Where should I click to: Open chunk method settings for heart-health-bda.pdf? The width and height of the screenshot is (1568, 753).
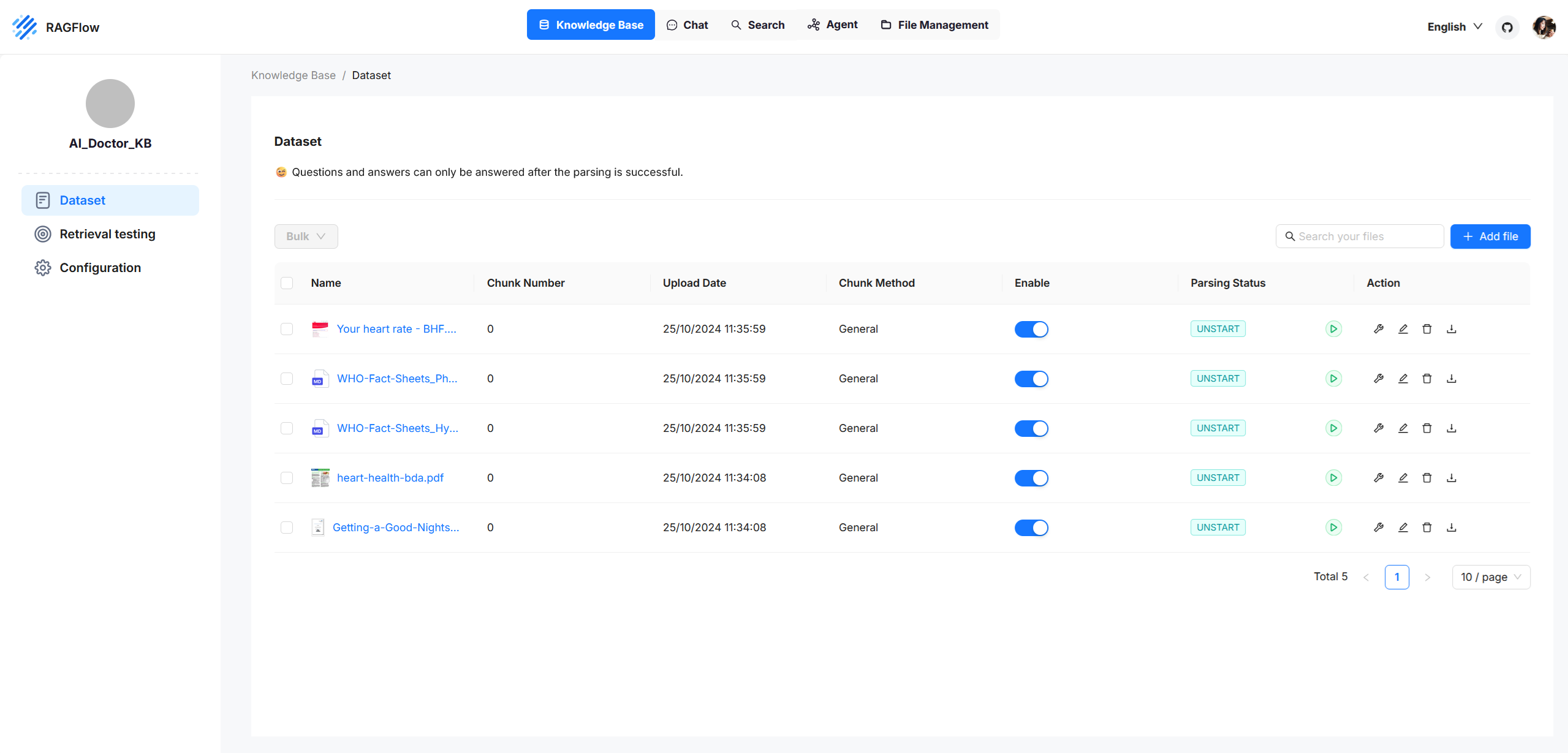1379,478
